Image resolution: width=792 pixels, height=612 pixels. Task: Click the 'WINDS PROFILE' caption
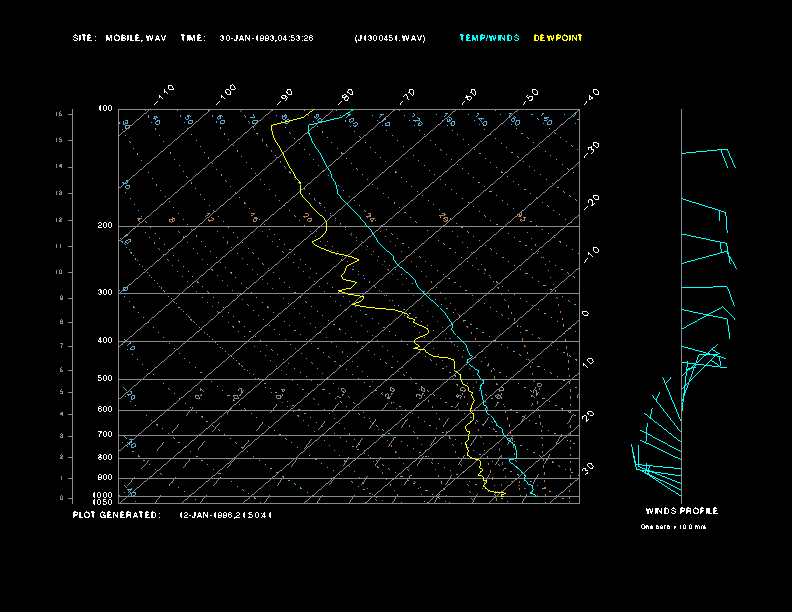(681, 511)
